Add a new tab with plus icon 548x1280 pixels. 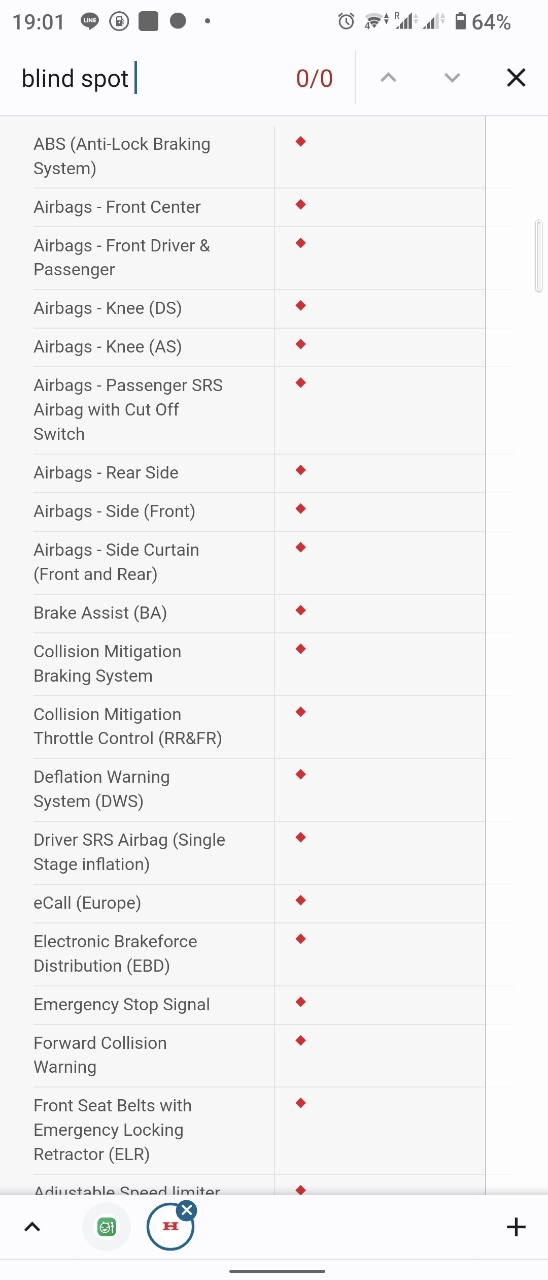[516, 1227]
